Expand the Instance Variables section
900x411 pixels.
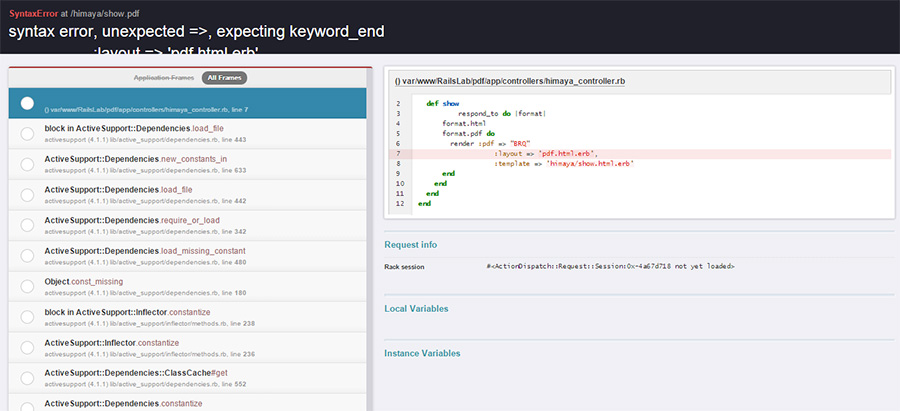[x=422, y=353]
